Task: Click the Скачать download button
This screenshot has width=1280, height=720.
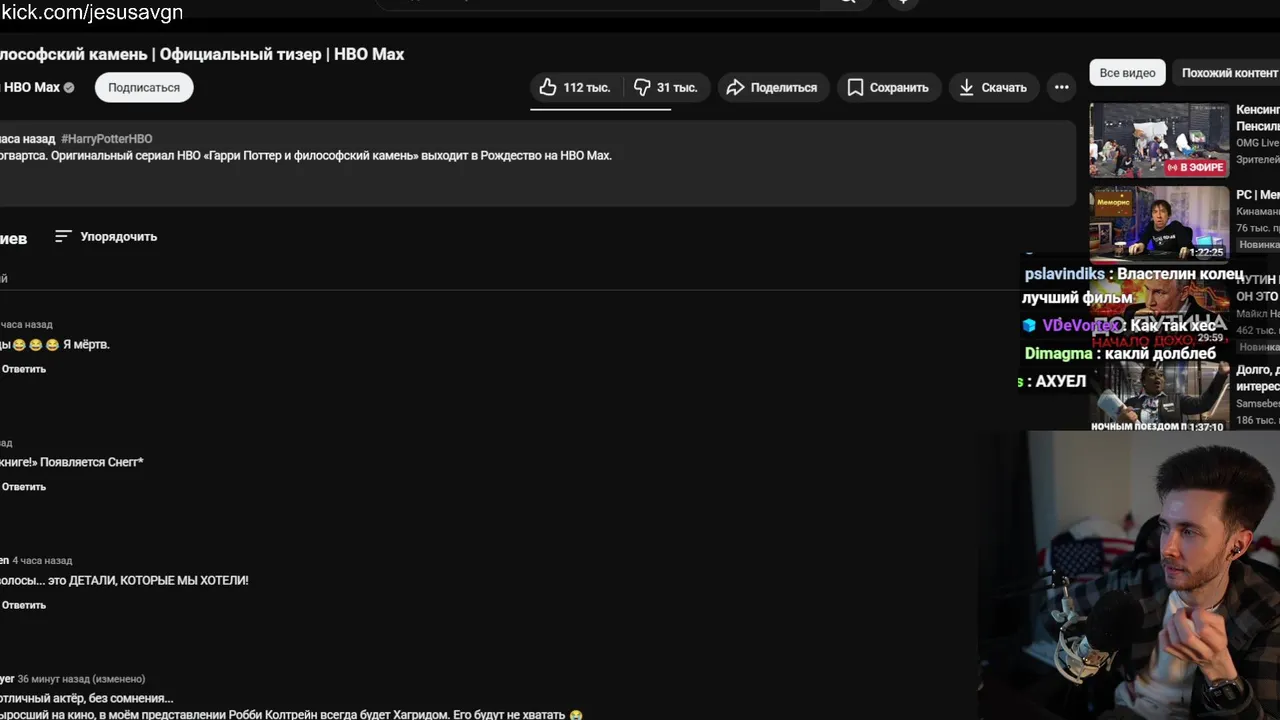Action: pos(993,88)
